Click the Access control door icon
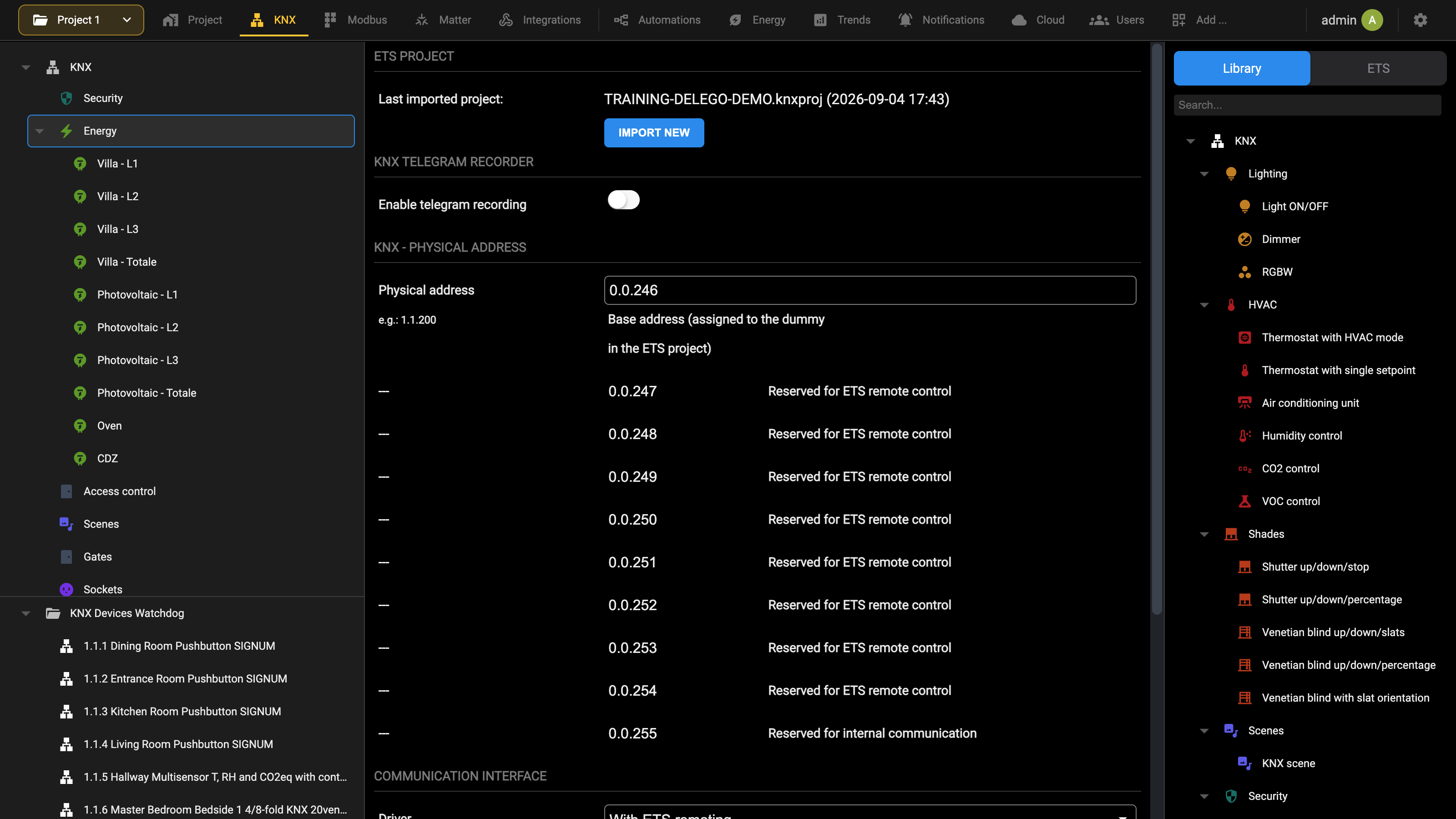1456x819 pixels. (x=66, y=491)
